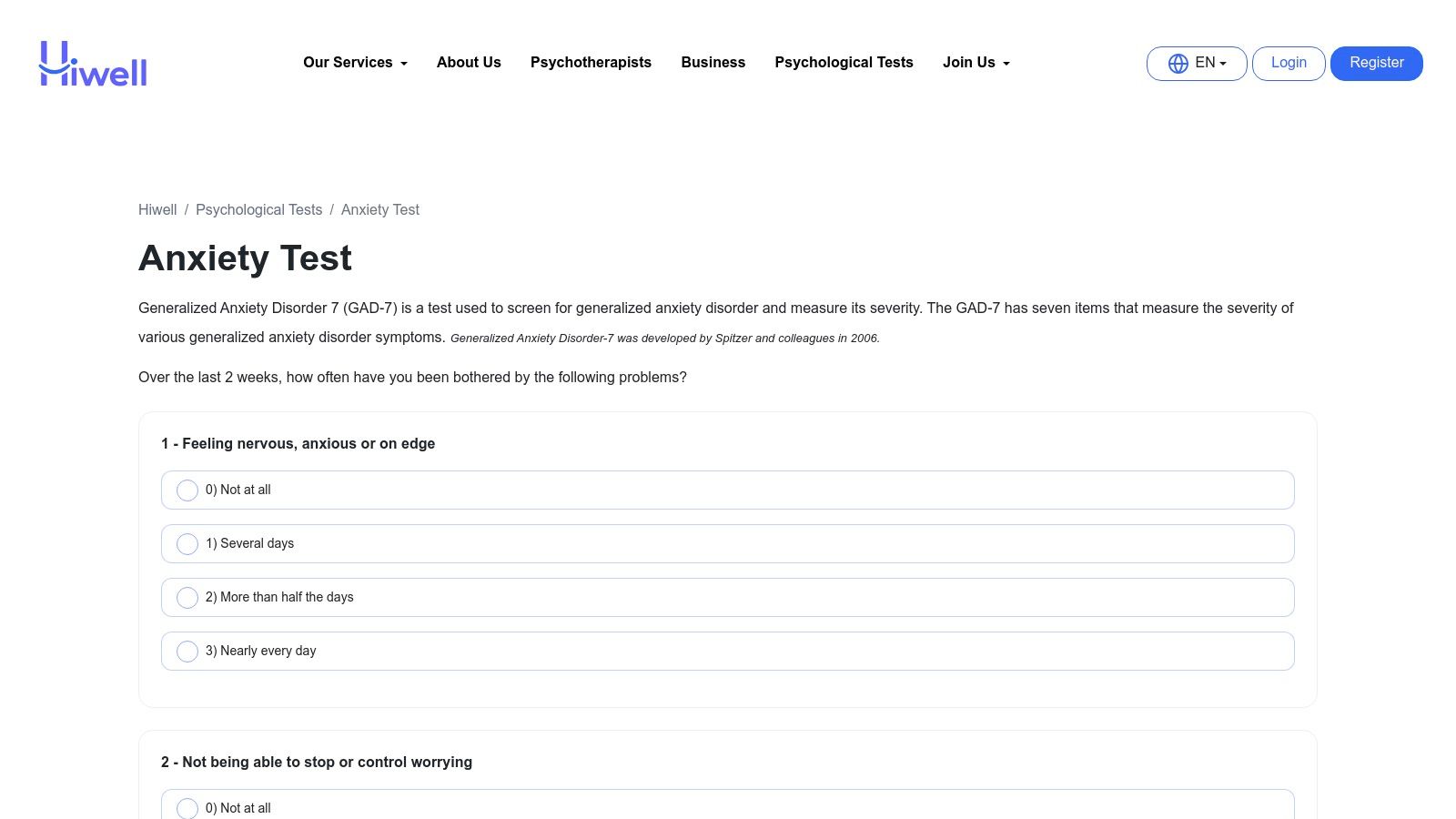Click the Login button
1456x819 pixels.
pos(1288,63)
